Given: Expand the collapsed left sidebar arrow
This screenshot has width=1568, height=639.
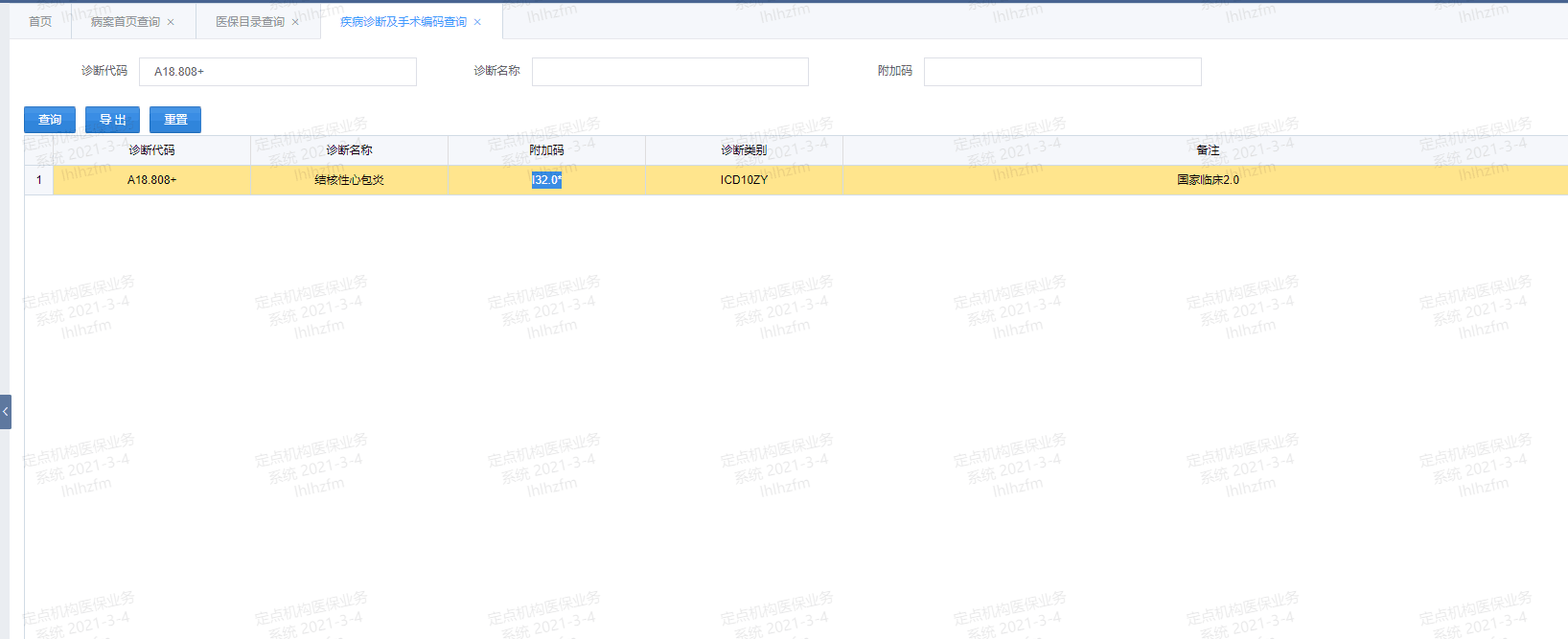Looking at the screenshot, I should click(x=6, y=412).
